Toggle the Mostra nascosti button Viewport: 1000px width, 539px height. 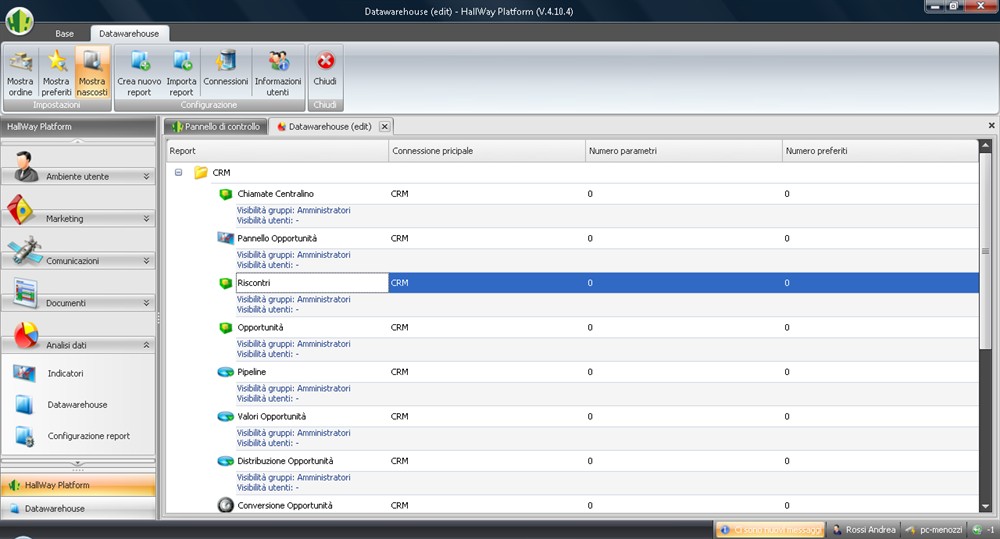click(x=92, y=72)
